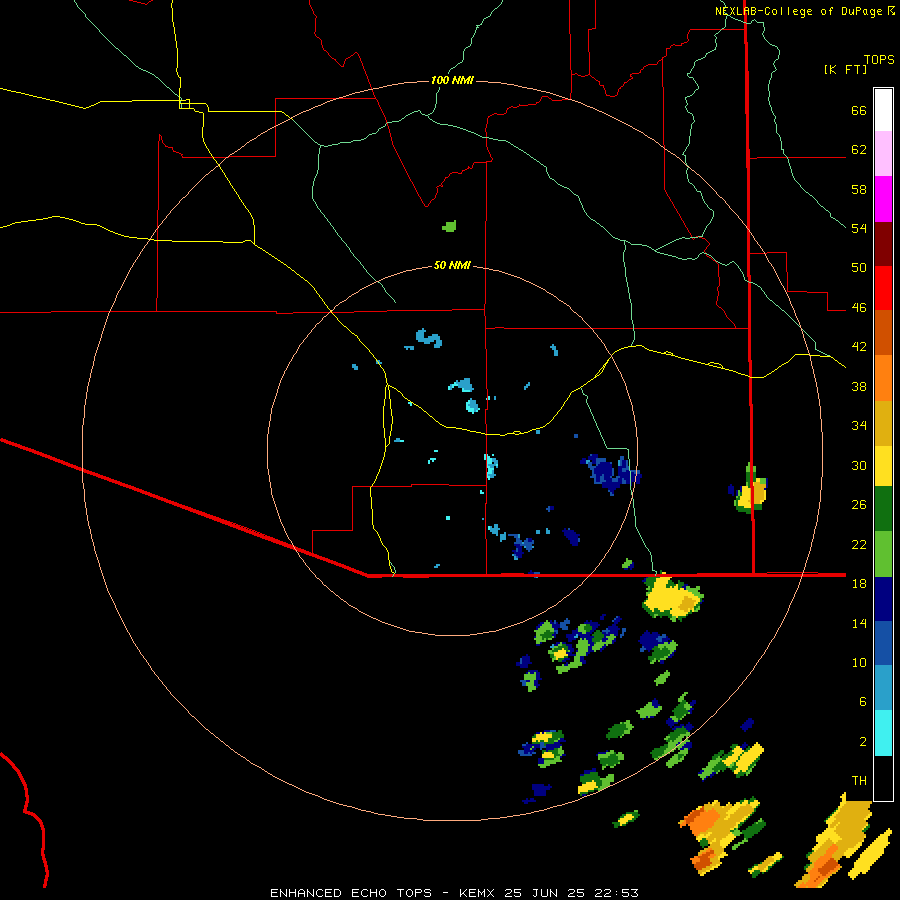Screen dimensions: 900x900
Task: Click the bright red legend swatch
Action: [x=883, y=288]
